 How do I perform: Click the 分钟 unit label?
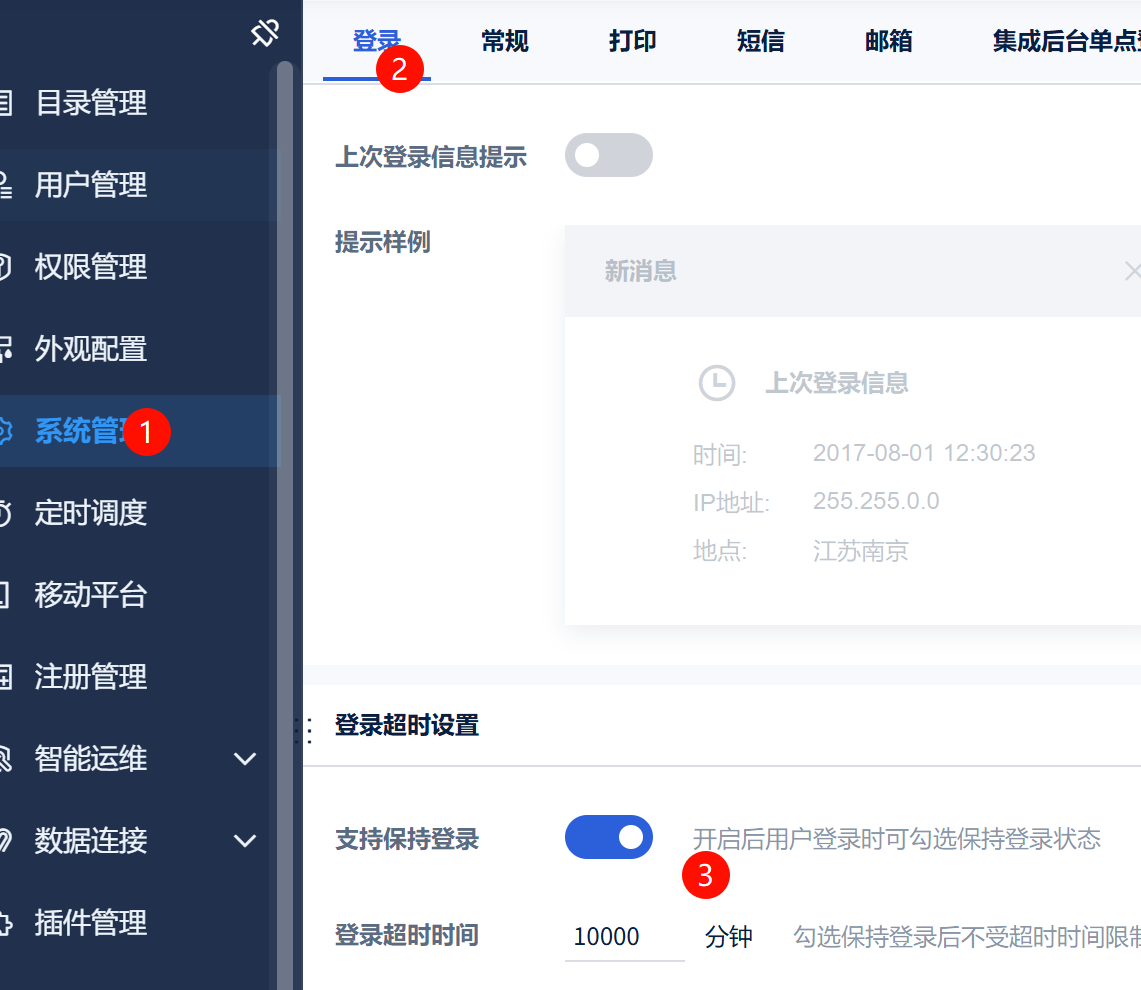pos(728,937)
